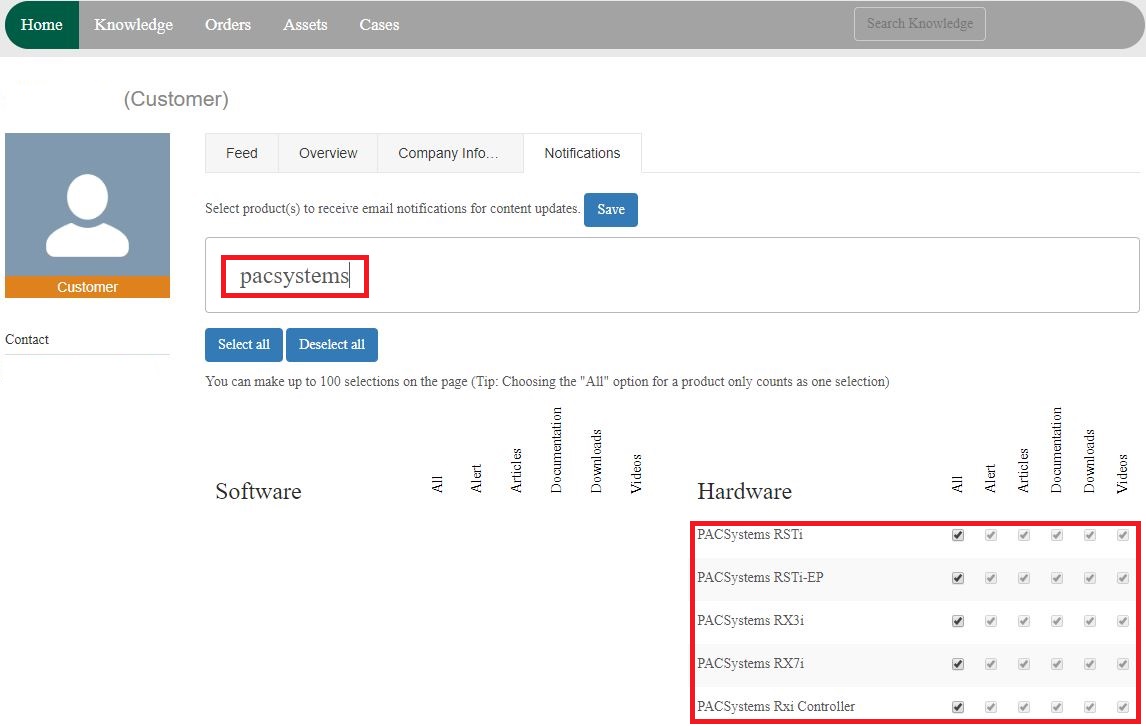
Task: Click the PACSystems RSTi product name
Action: coord(750,534)
